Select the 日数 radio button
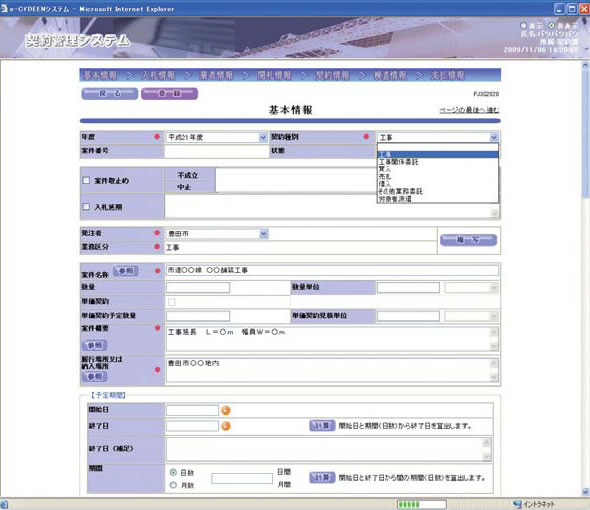 pyautogui.click(x=173, y=472)
